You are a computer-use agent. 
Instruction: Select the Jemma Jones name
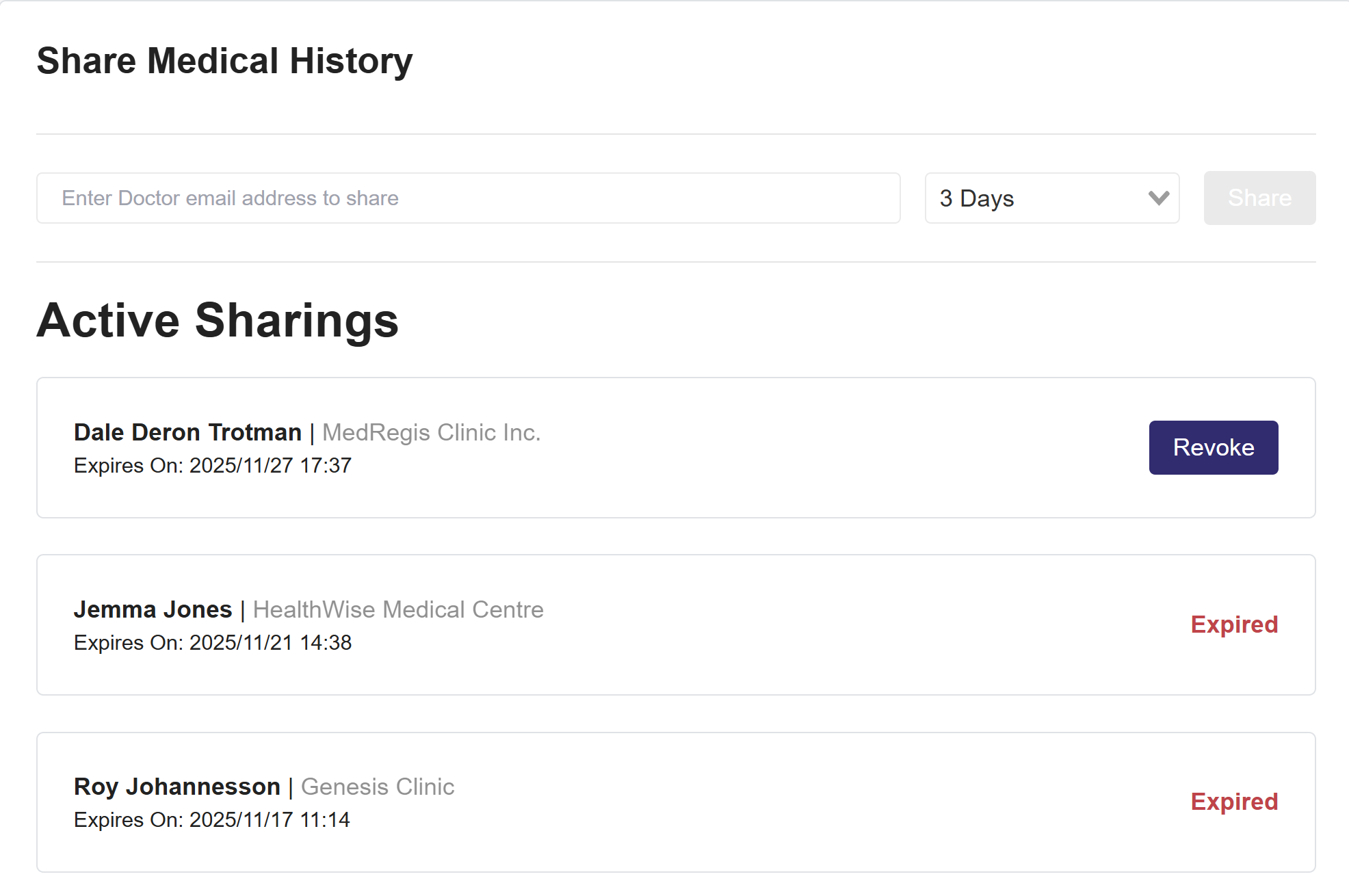[153, 609]
